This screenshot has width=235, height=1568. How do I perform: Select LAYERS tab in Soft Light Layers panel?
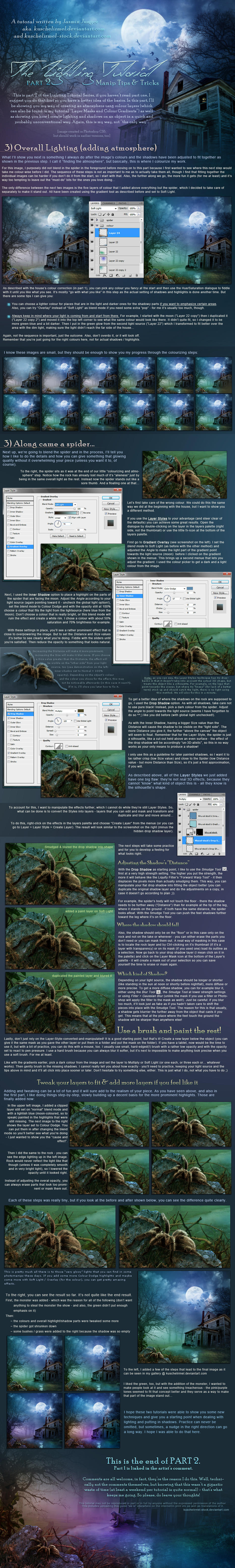(95, 203)
